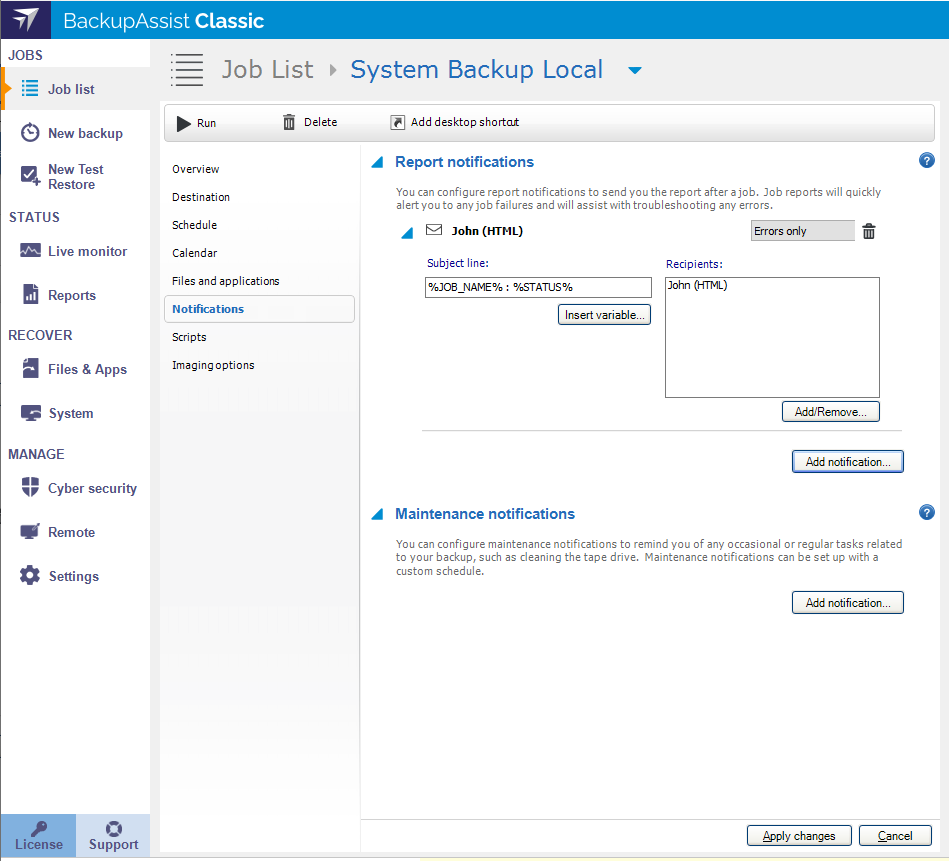Select the Imaging options tab

[x=213, y=365]
